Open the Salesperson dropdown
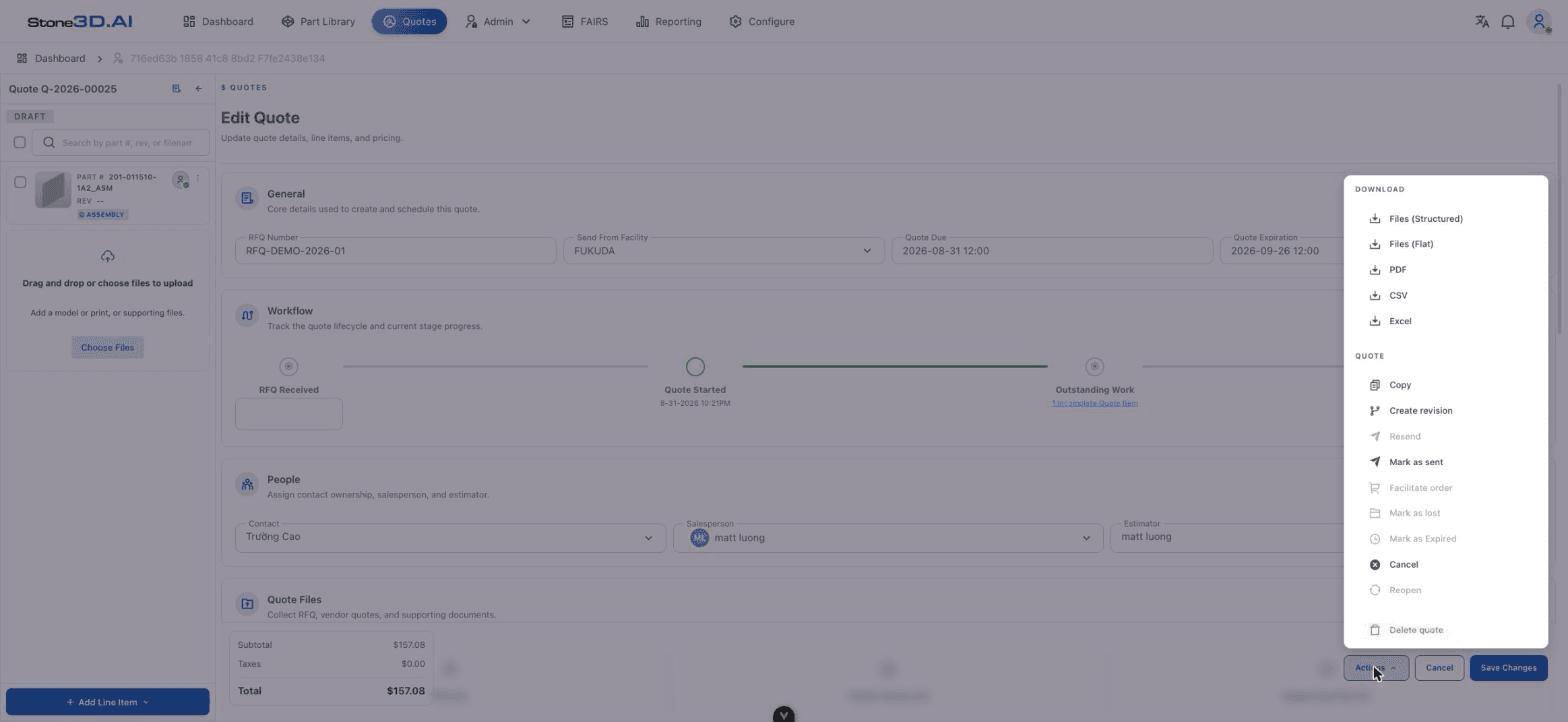The width and height of the screenshot is (1568, 722). pos(888,538)
